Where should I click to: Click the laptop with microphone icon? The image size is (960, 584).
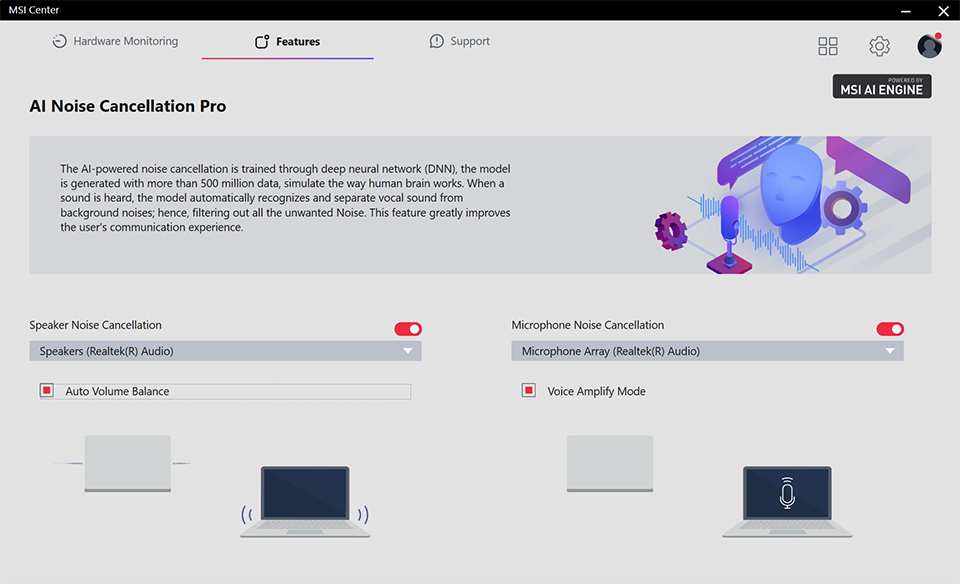click(x=787, y=502)
